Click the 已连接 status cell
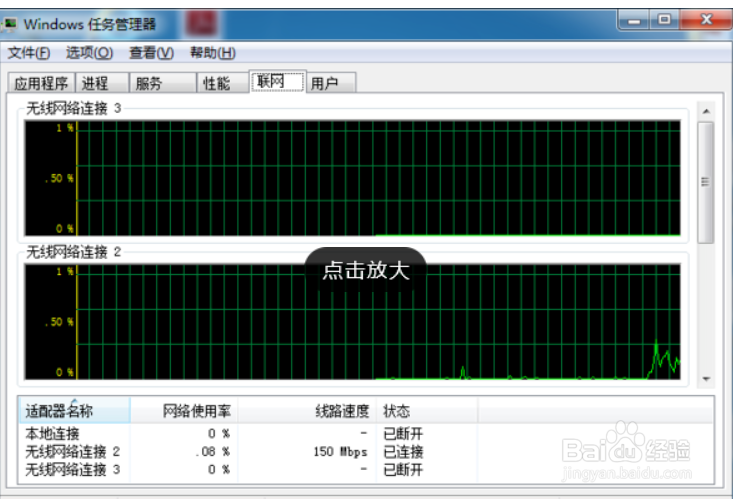733x499 pixels. [x=403, y=452]
